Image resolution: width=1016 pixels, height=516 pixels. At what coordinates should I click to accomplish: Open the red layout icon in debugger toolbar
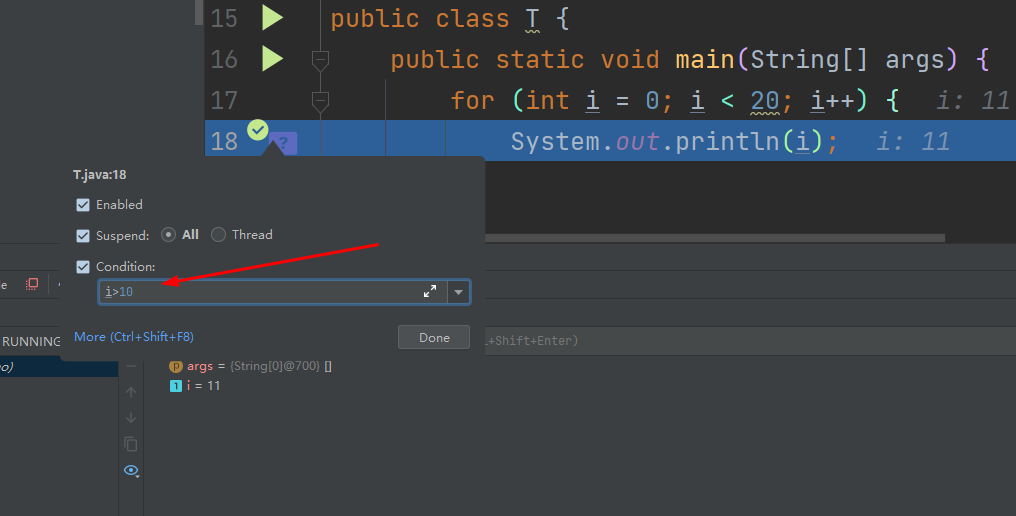[32, 284]
